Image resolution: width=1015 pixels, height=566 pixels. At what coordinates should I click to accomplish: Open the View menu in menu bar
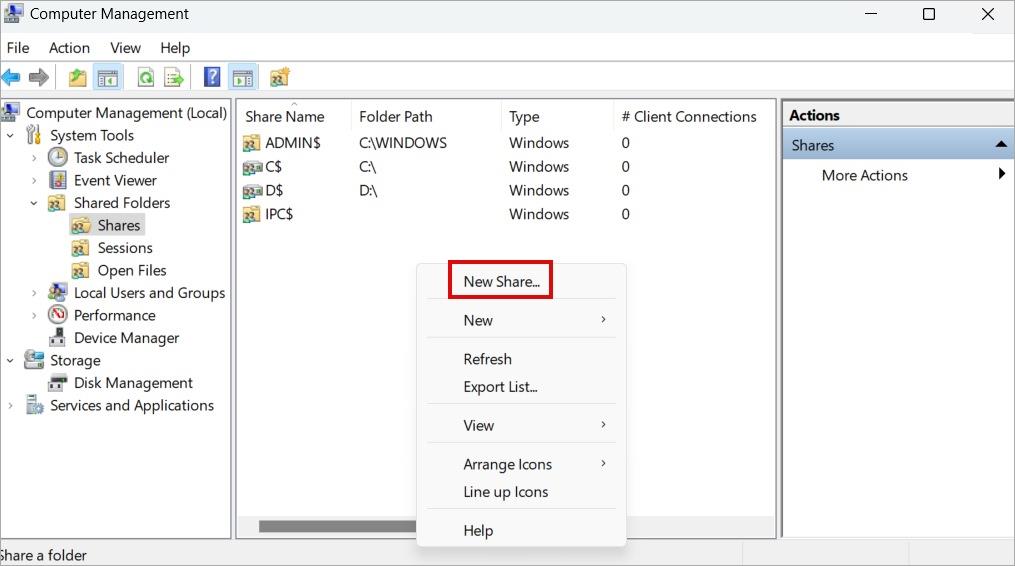pyautogui.click(x=125, y=48)
